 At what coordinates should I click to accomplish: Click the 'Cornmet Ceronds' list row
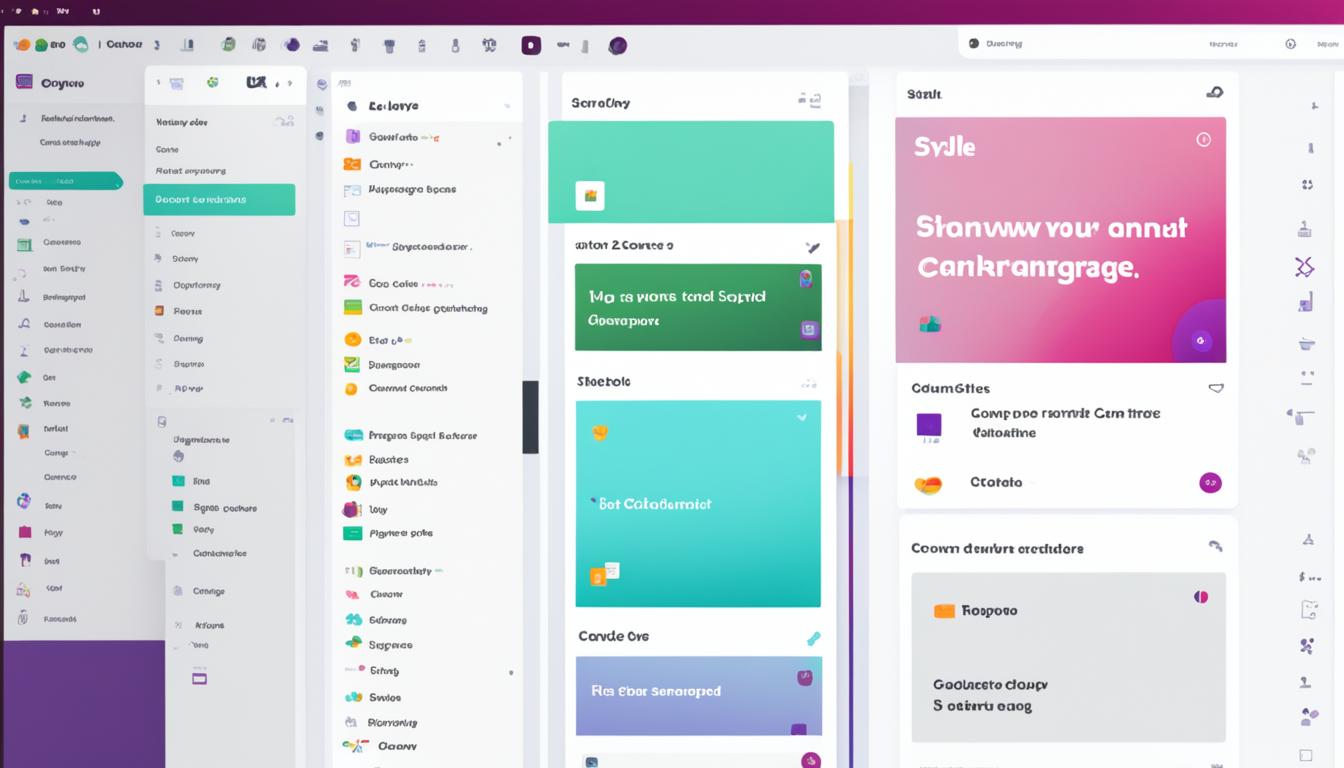click(x=396, y=389)
